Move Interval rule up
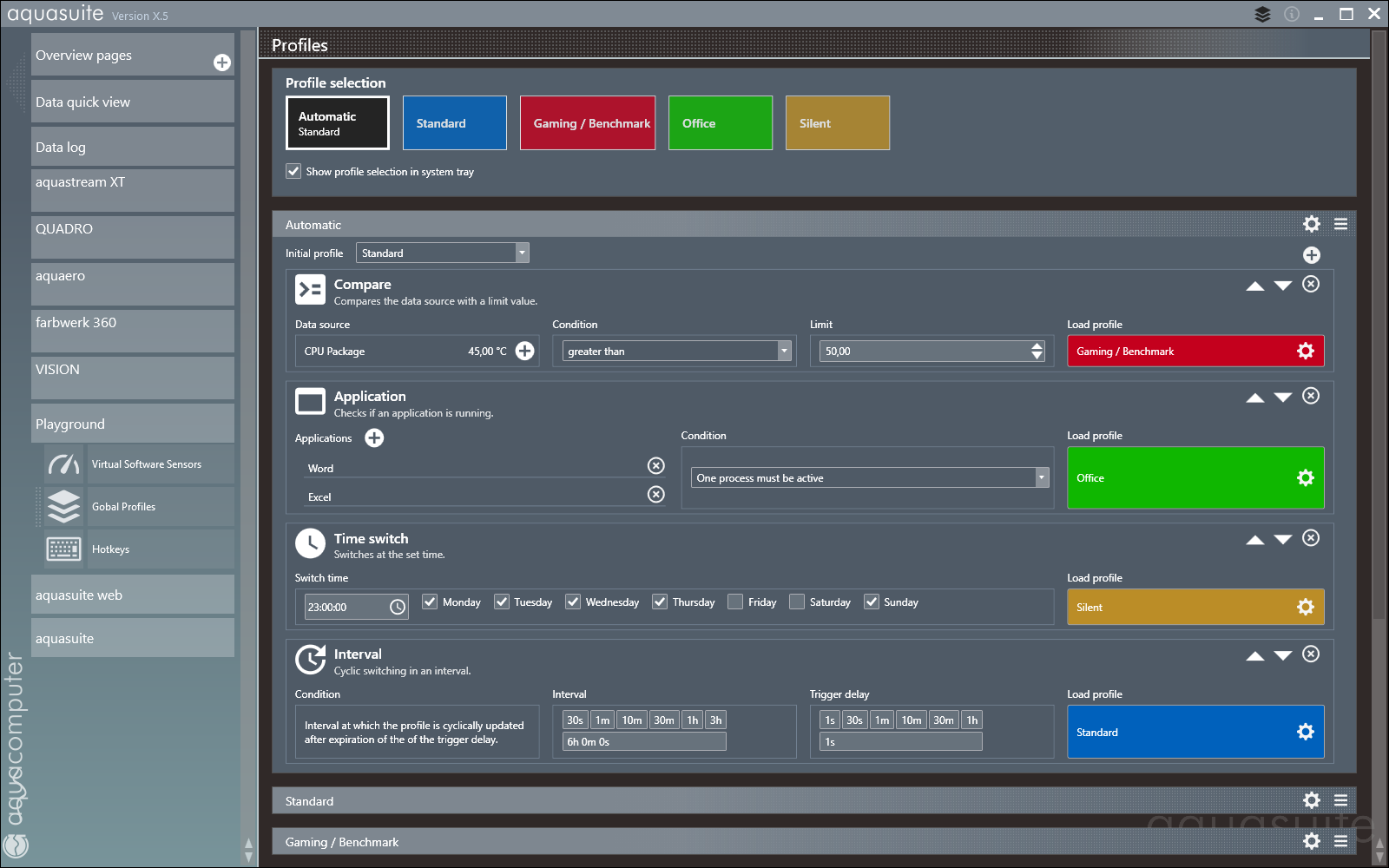This screenshot has height=868, width=1389. pos(1255,656)
